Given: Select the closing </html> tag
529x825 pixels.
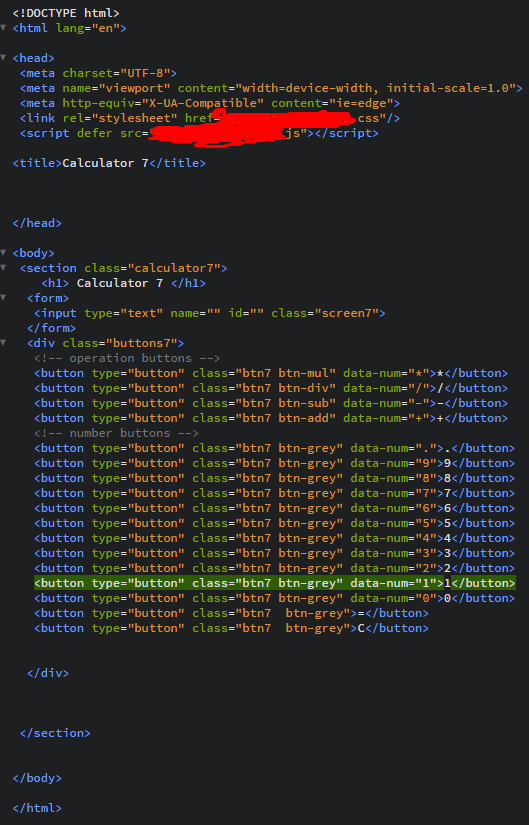Looking at the screenshot, I should [x=37, y=808].
